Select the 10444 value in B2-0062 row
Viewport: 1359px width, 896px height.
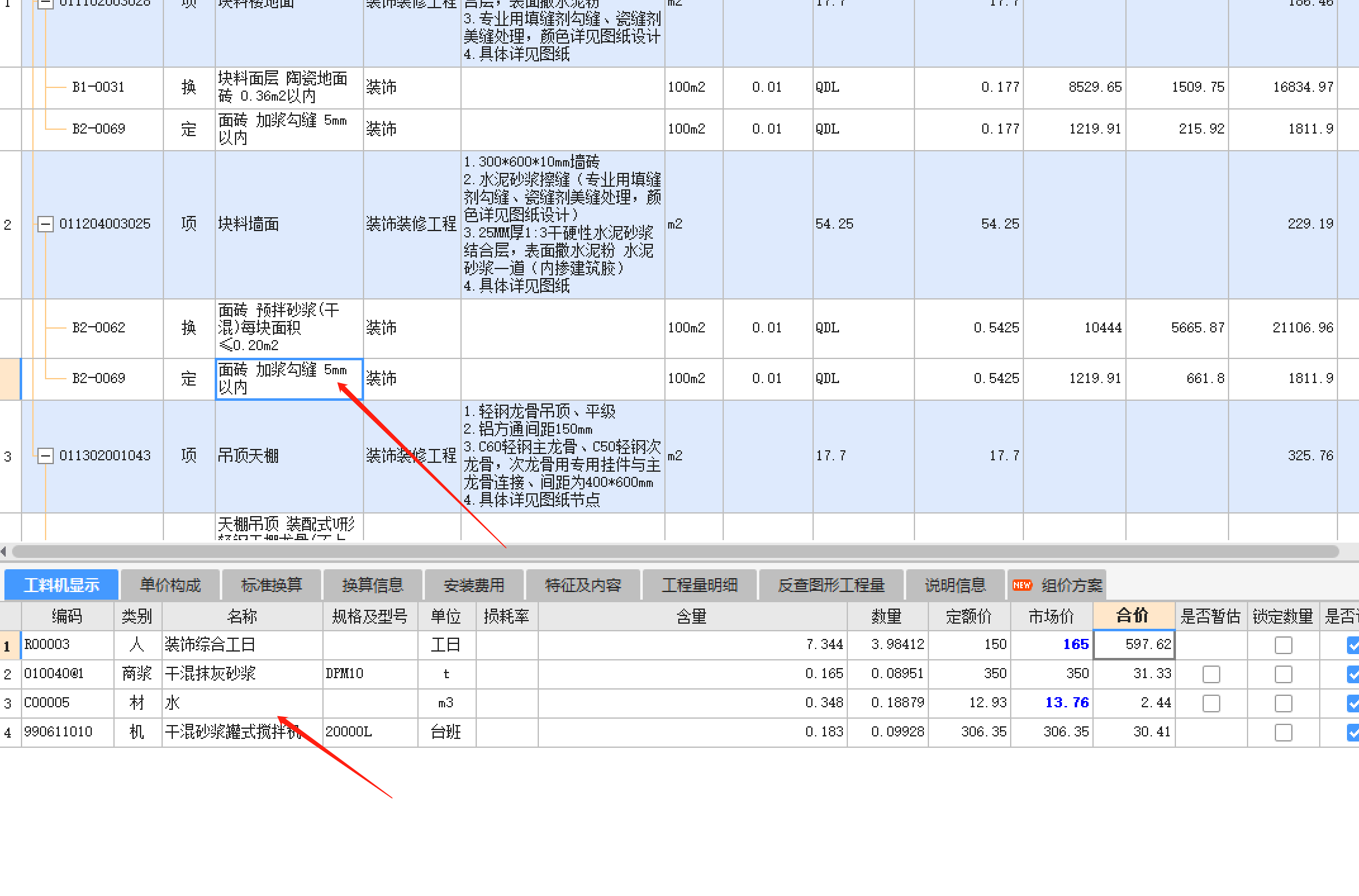[x=1075, y=328]
